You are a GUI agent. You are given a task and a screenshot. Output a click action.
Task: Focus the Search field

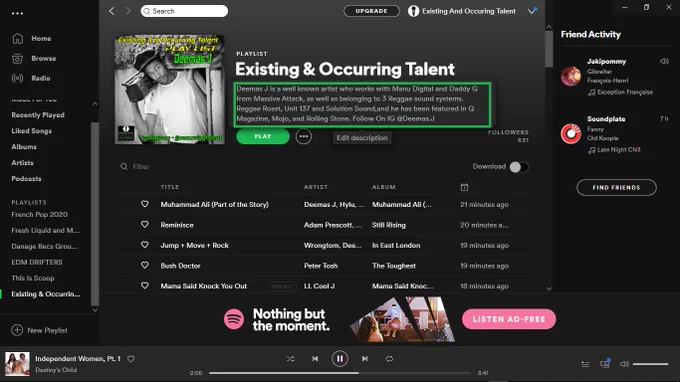184,11
